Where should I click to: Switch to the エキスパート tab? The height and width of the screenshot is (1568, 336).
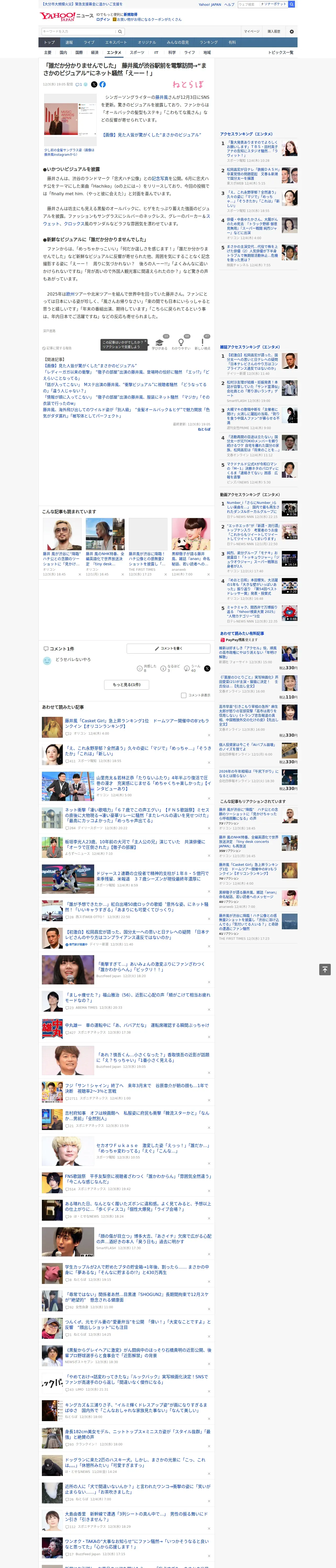point(116,43)
